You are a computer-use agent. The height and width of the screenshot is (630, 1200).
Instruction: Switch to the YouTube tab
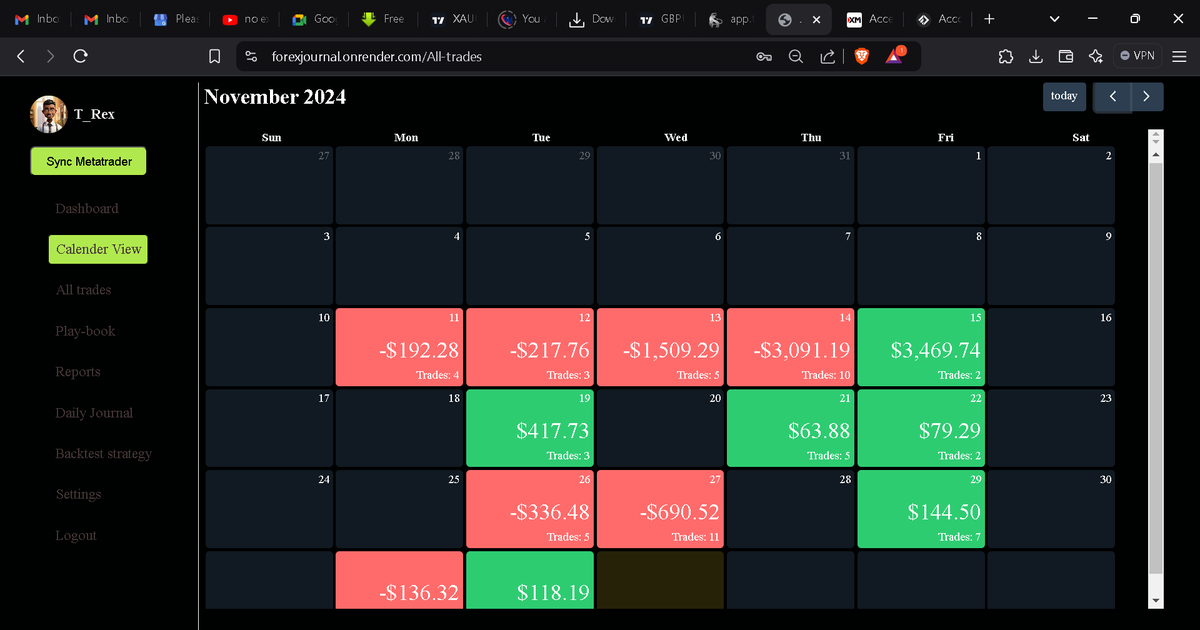tap(245, 19)
